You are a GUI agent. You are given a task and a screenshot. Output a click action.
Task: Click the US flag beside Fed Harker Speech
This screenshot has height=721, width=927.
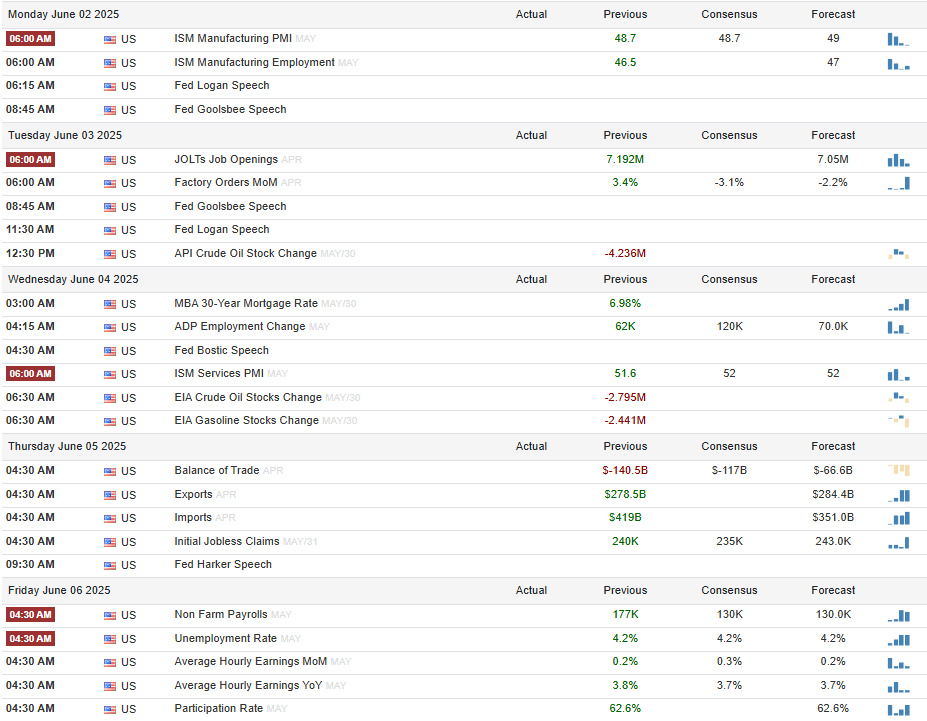[x=110, y=566]
